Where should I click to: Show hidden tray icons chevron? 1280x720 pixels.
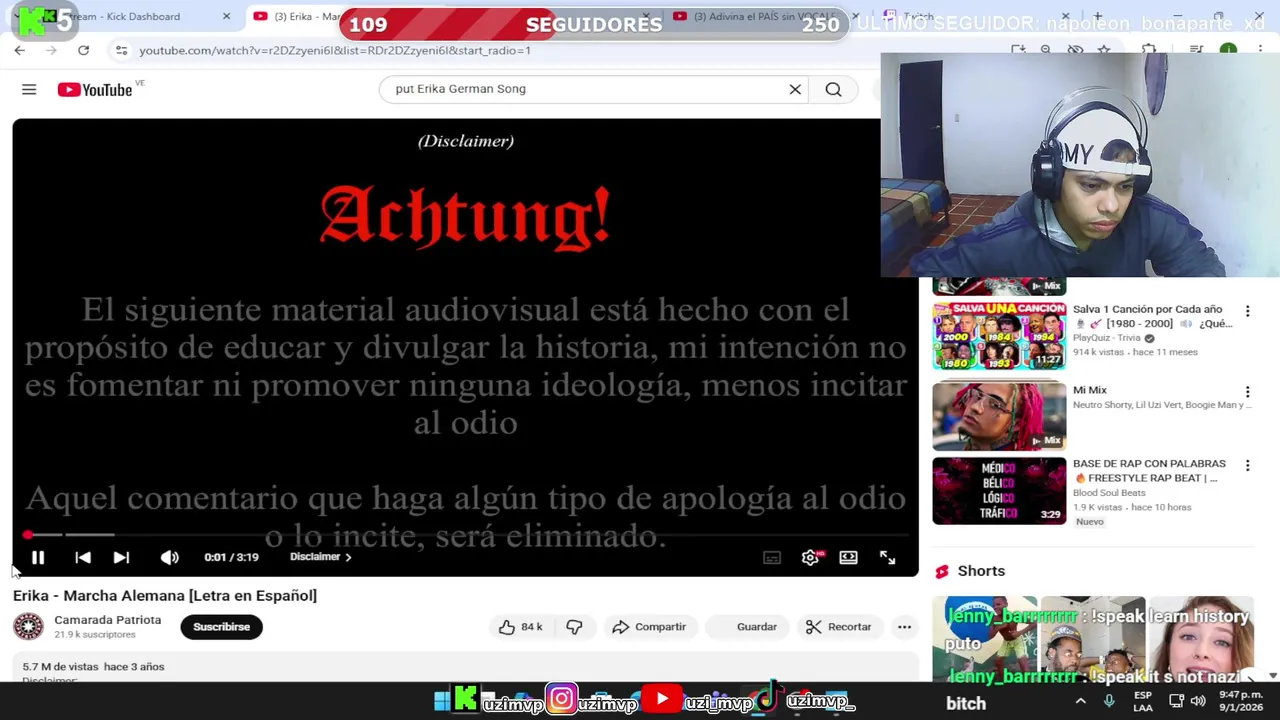(1080, 701)
